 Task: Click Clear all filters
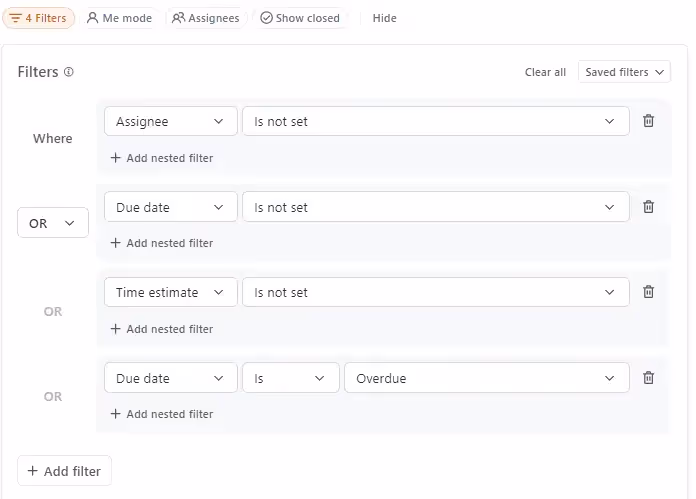click(545, 72)
